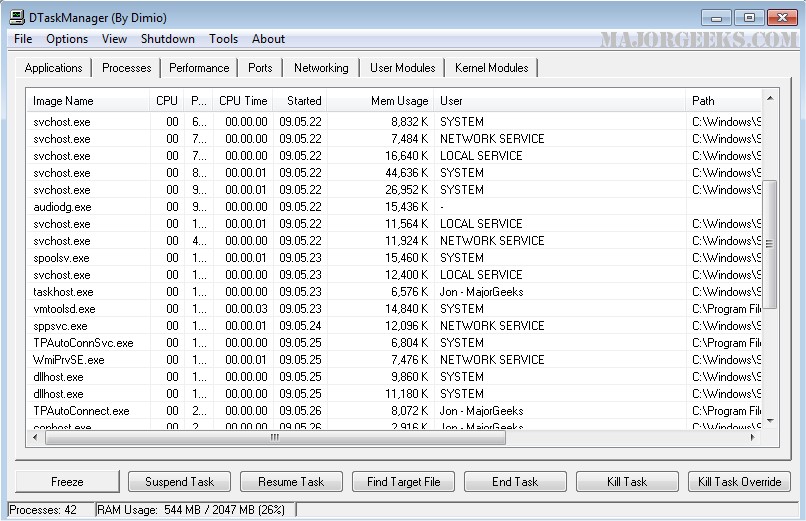Click the Kill Task button
806x521 pixels.
pyautogui.click(x=627, y=482)
